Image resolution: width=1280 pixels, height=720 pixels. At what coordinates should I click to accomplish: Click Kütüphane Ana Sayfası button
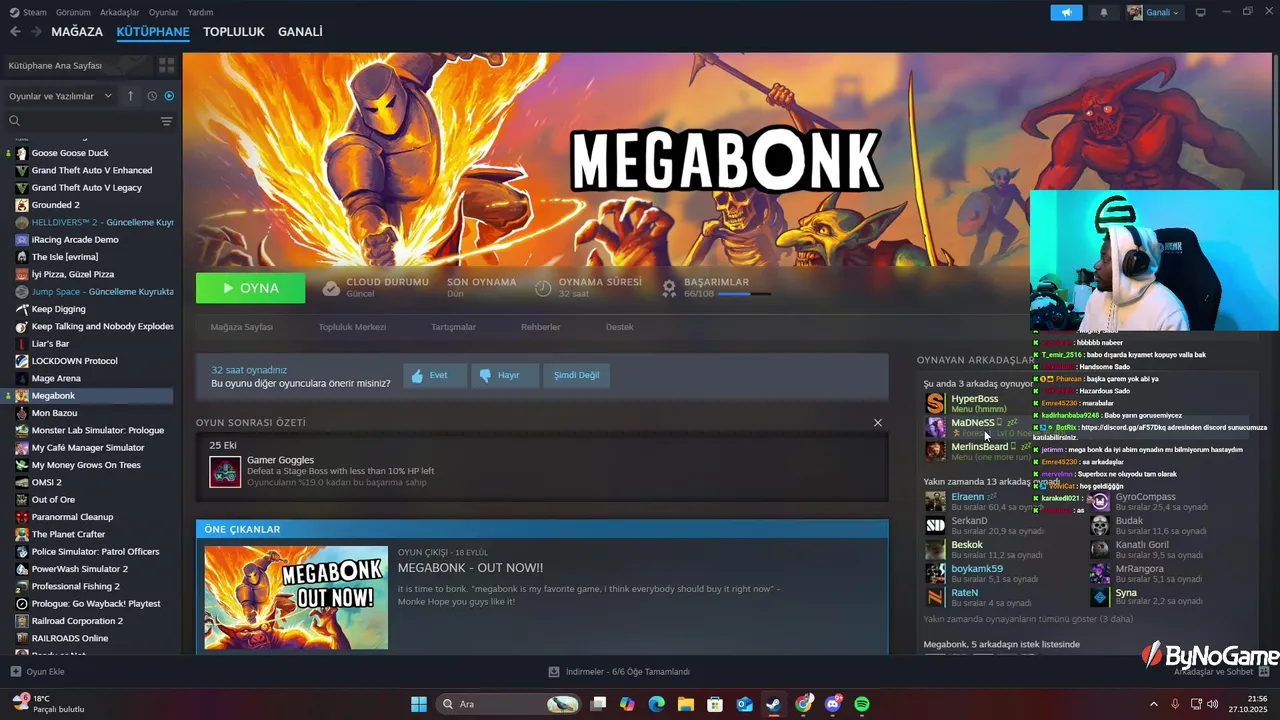point(77,65)
